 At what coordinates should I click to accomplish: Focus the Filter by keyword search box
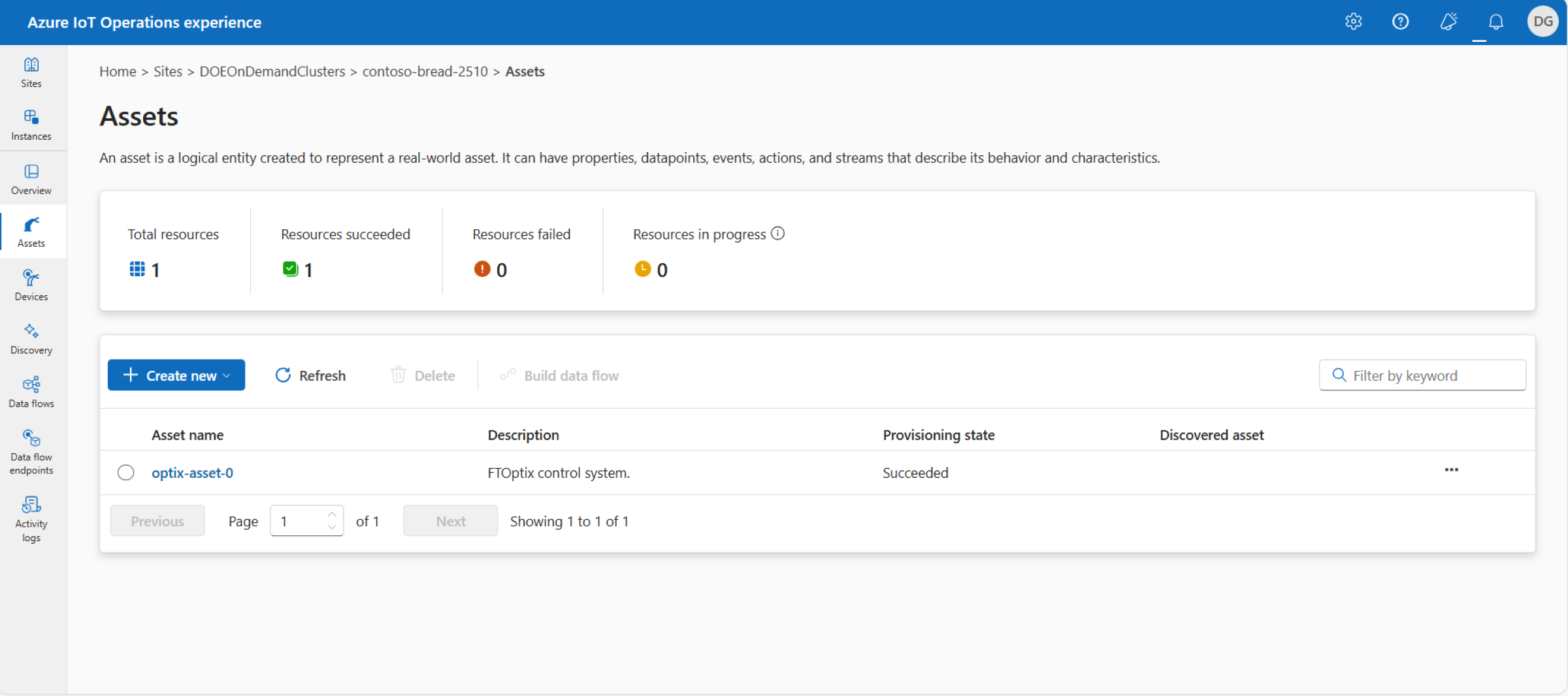pos(1423,375)
